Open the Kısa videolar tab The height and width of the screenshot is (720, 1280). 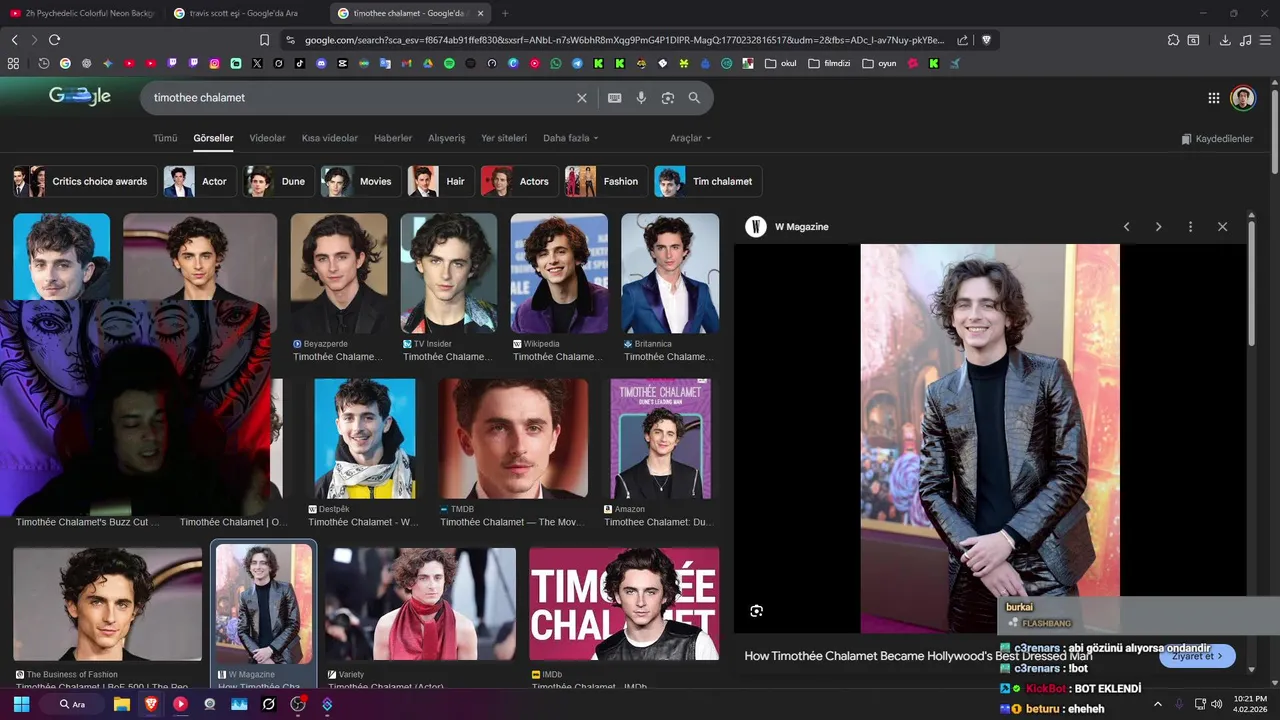tap(330, 138)
